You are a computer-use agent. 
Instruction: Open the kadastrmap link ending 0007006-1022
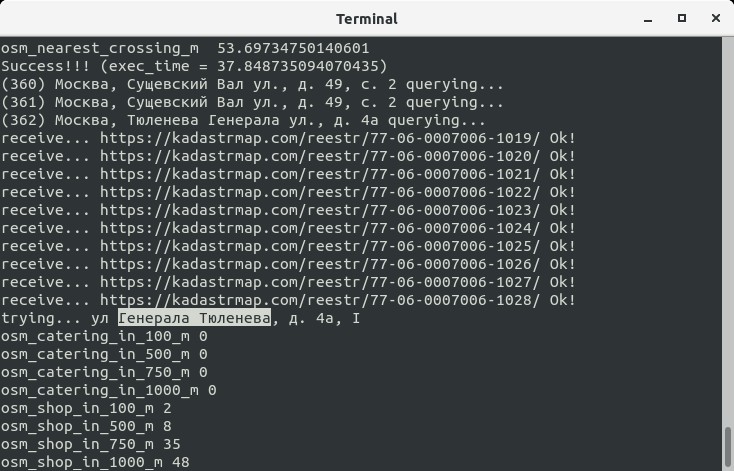pos(320,192)
